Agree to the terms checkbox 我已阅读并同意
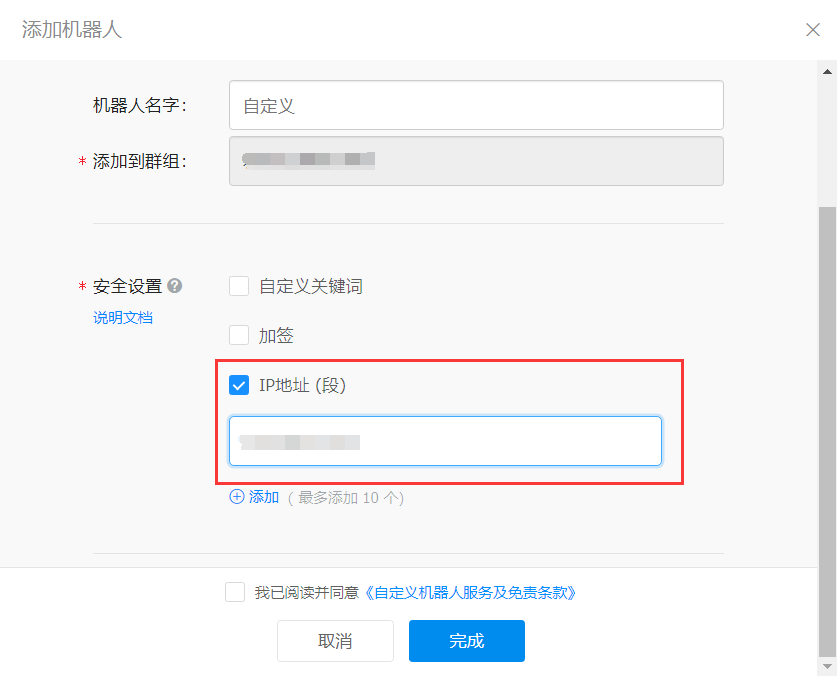The image size is (838, 676). (235, 592)
